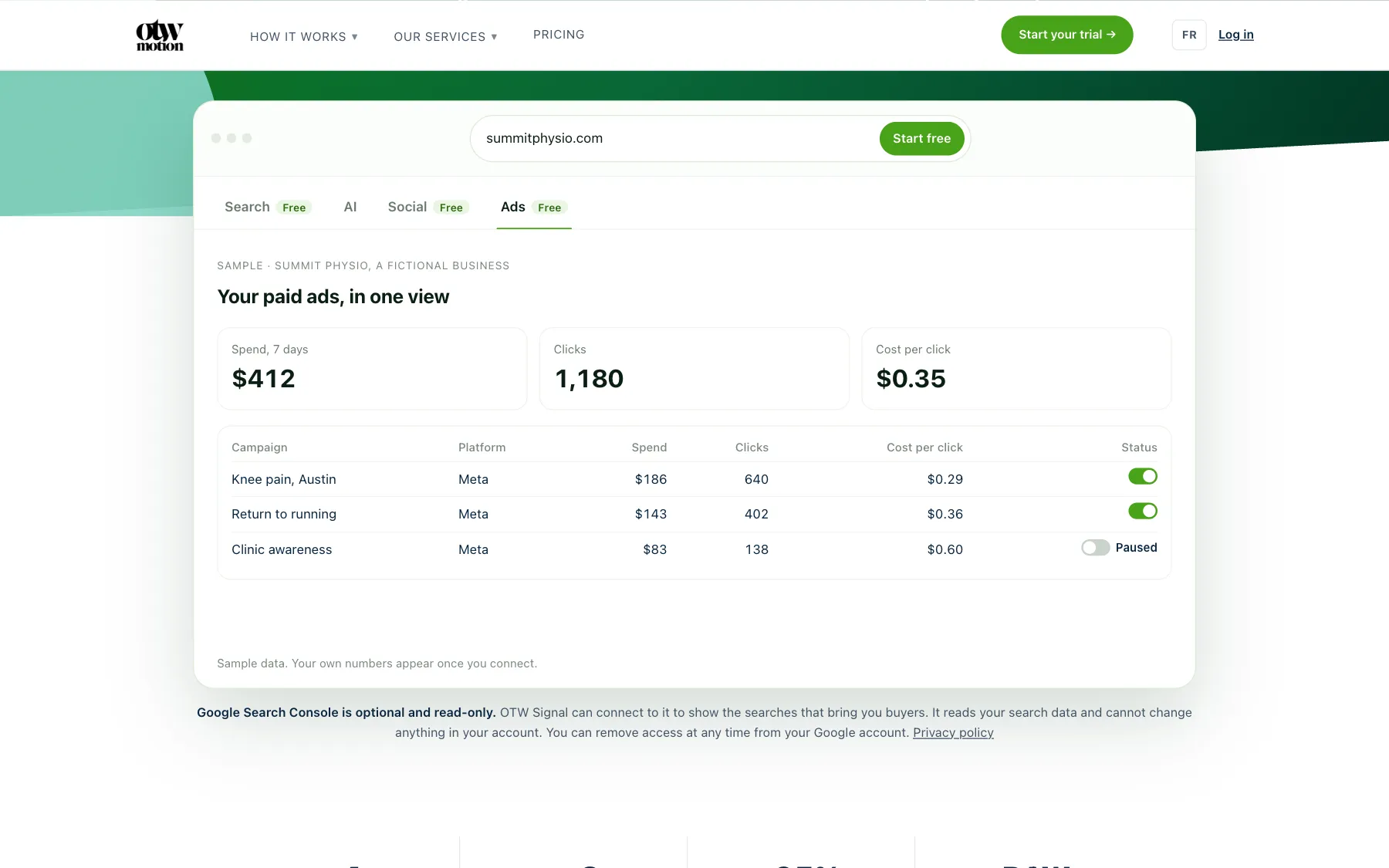Select the Clinic awareness campaign name

click(x=282, y=549)
